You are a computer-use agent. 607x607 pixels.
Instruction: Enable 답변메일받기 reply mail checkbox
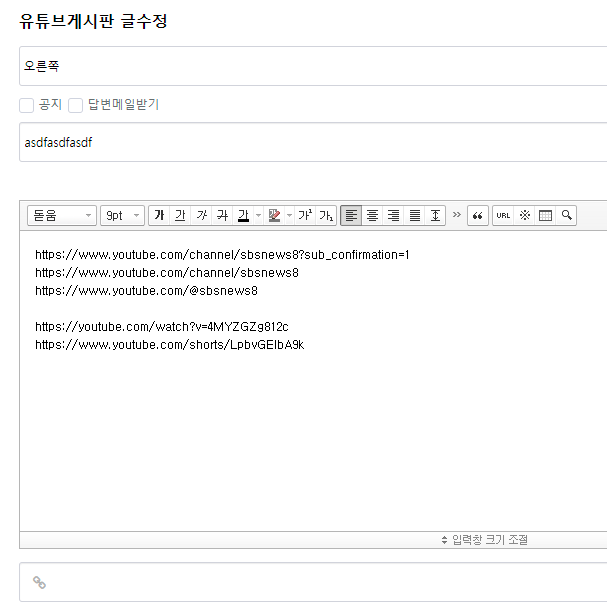[75, 105]
